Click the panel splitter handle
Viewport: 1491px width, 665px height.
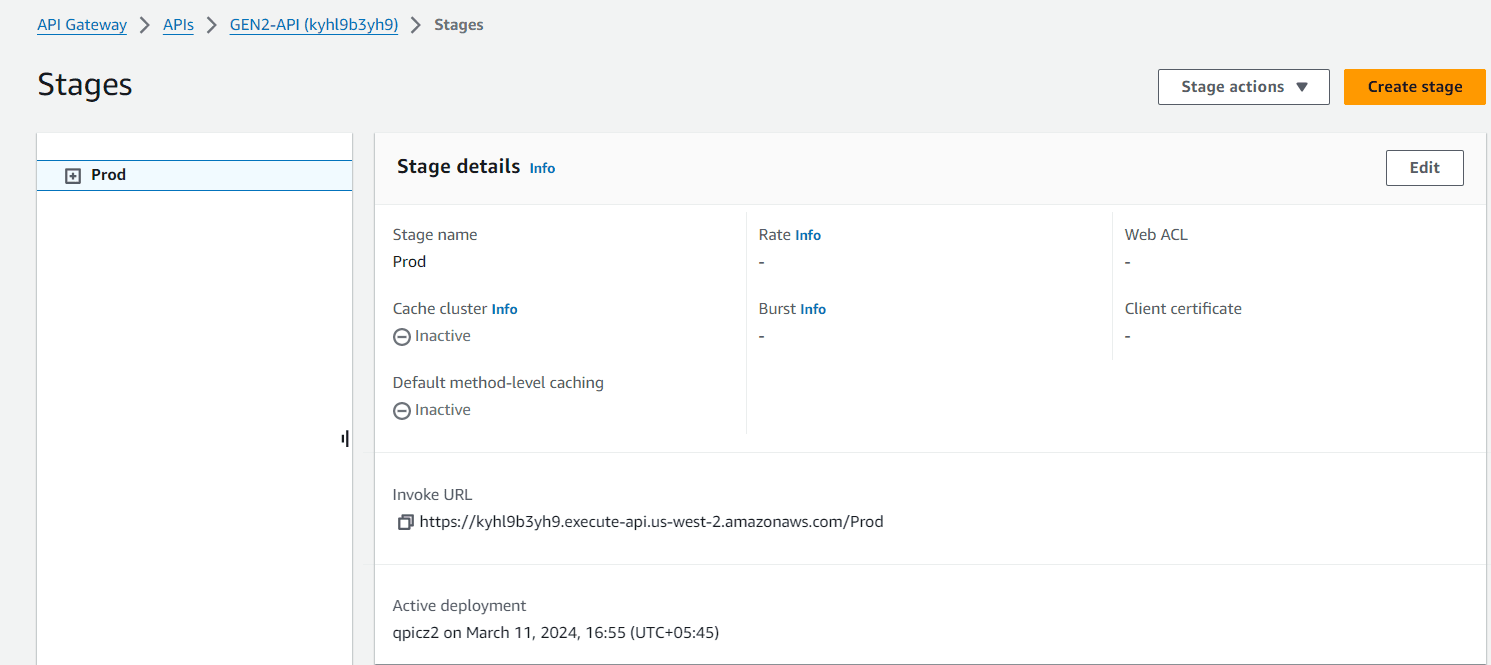coord(345,438)
